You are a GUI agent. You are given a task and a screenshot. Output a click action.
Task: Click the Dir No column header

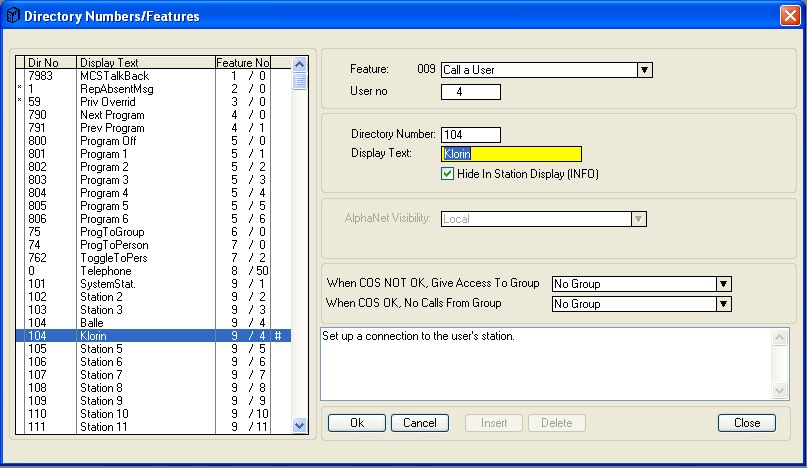50,62
